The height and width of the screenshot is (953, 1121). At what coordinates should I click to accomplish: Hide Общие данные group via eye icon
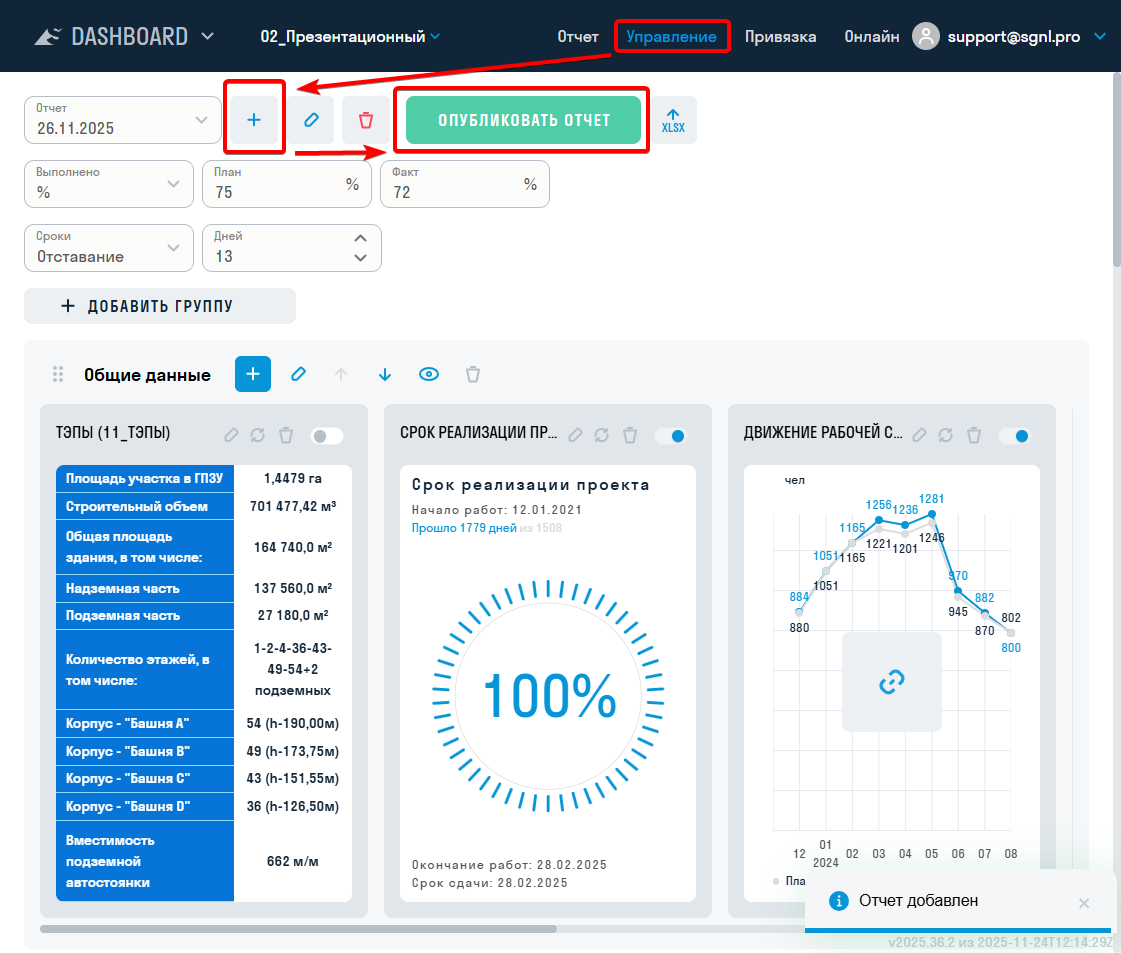click(429, 374)
